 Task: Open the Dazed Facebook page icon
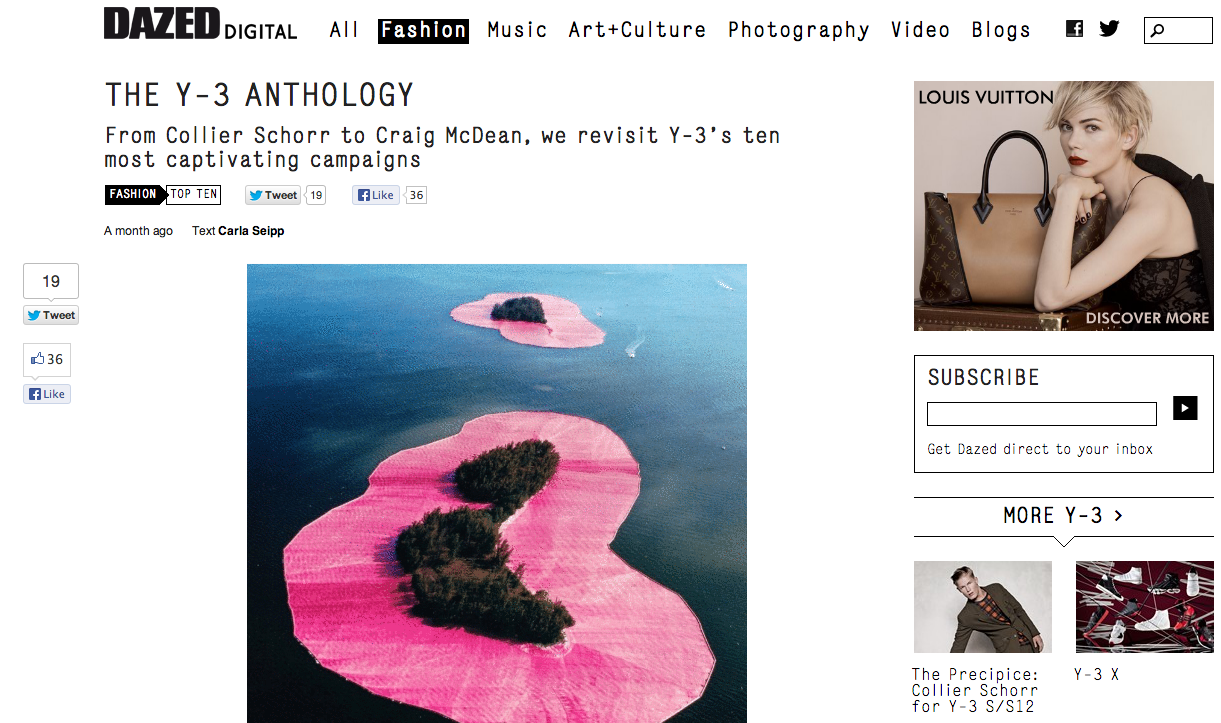pyautogui.click(x=1075, y=29)
